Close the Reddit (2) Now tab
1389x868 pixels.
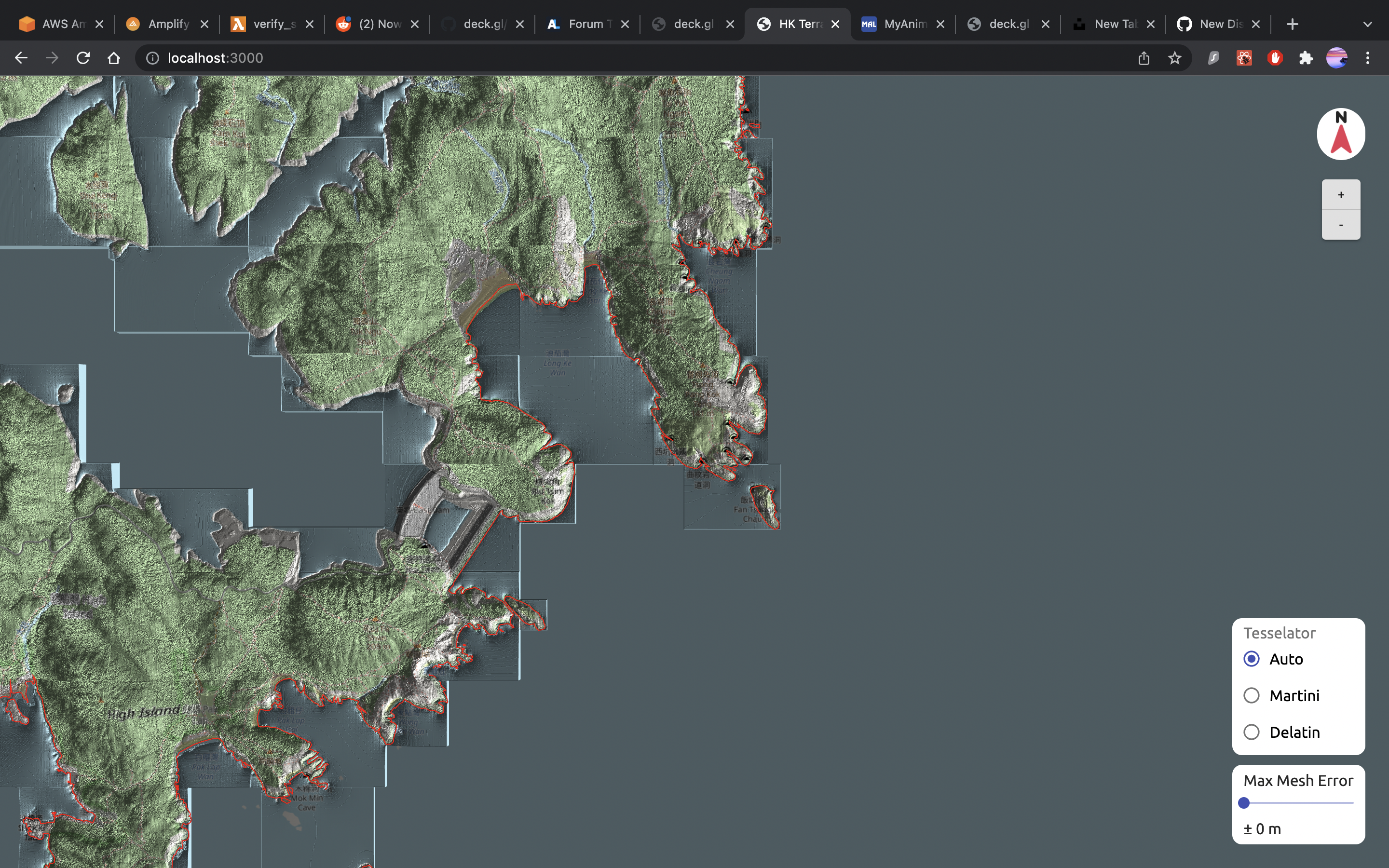coord(414,24)
